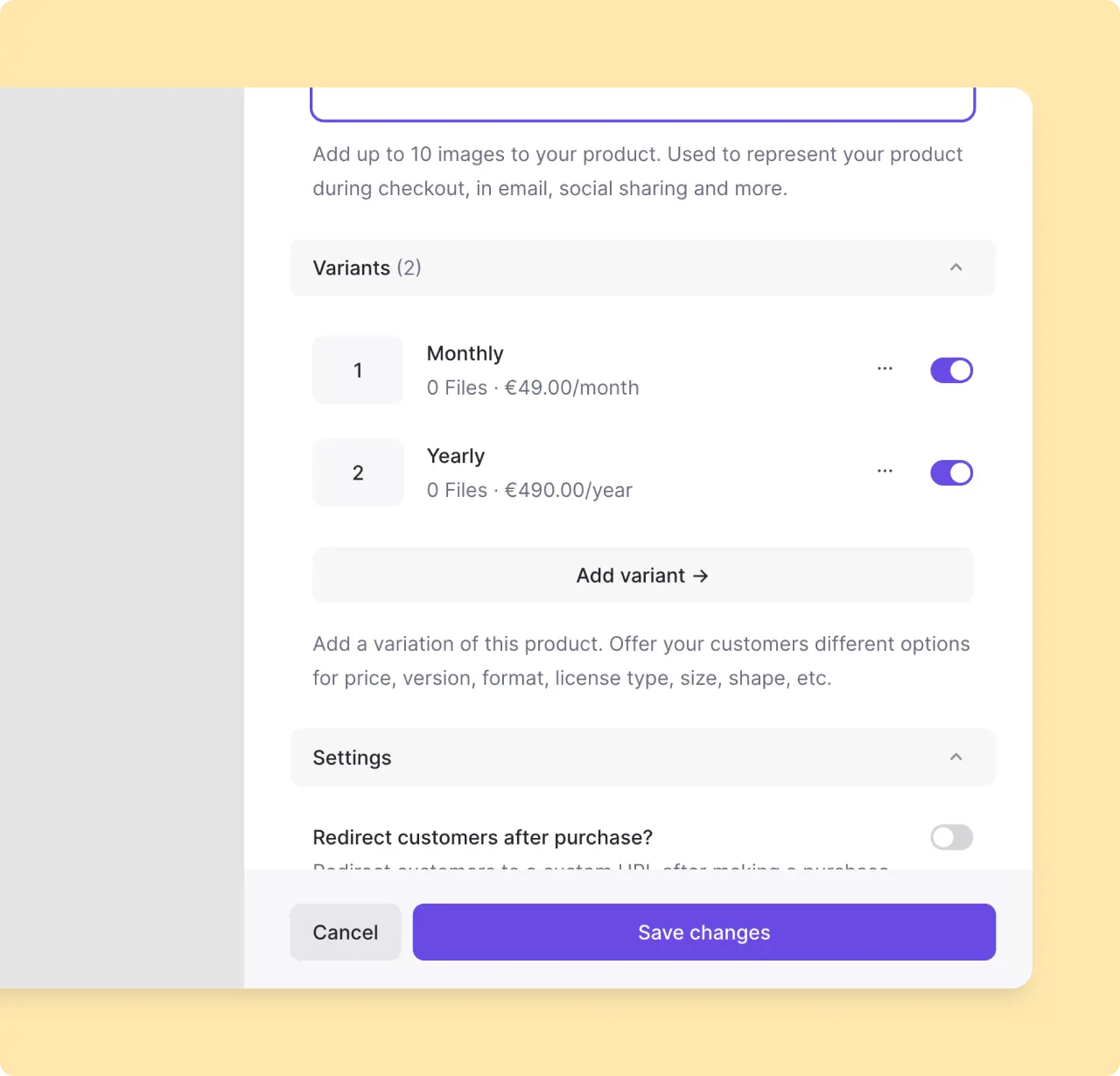Click the €49.00/month price text
This screenshot has width=1120, height=1076.
(571, 388)
